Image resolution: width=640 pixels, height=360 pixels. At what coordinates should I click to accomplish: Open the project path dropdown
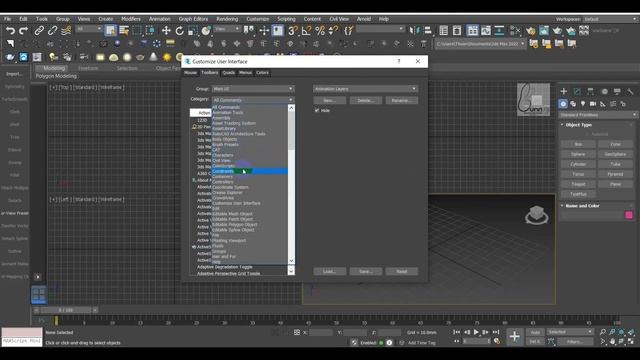480,44
